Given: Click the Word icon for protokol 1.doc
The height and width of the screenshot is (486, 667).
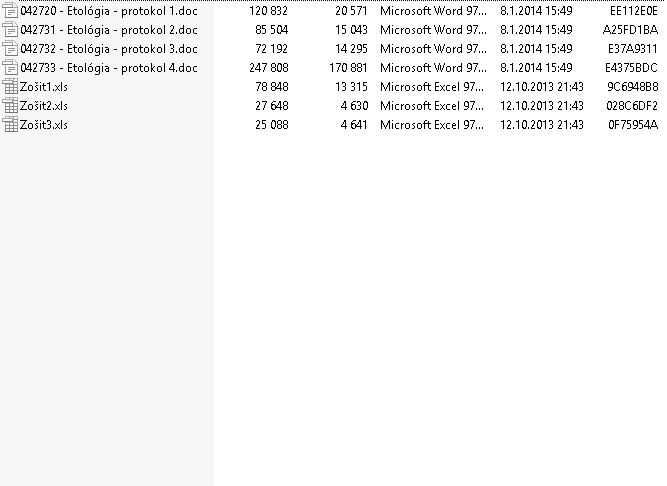Looking at the screenshot, I should 10,11.
